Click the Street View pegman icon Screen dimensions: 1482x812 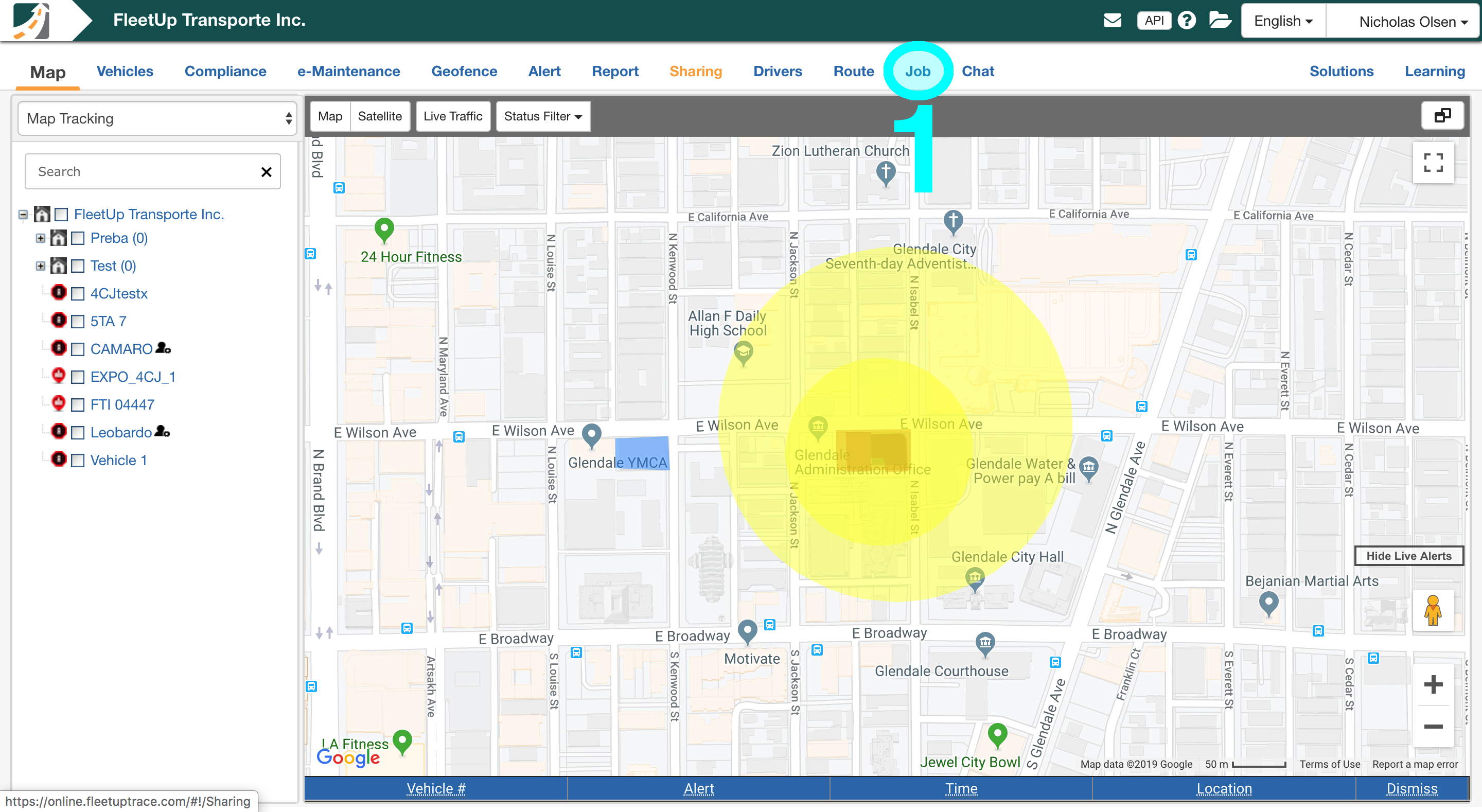1433,610
